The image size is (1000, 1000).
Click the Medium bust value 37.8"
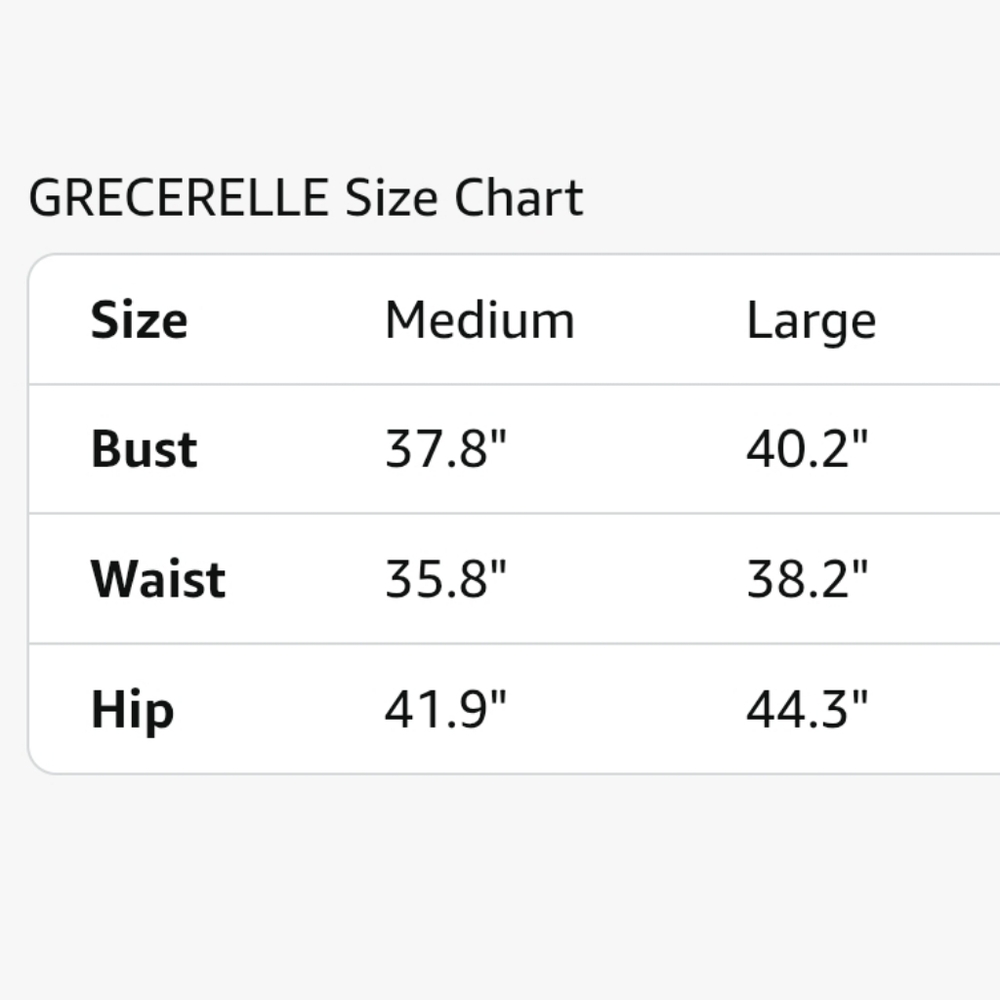[x=446, y=450]
